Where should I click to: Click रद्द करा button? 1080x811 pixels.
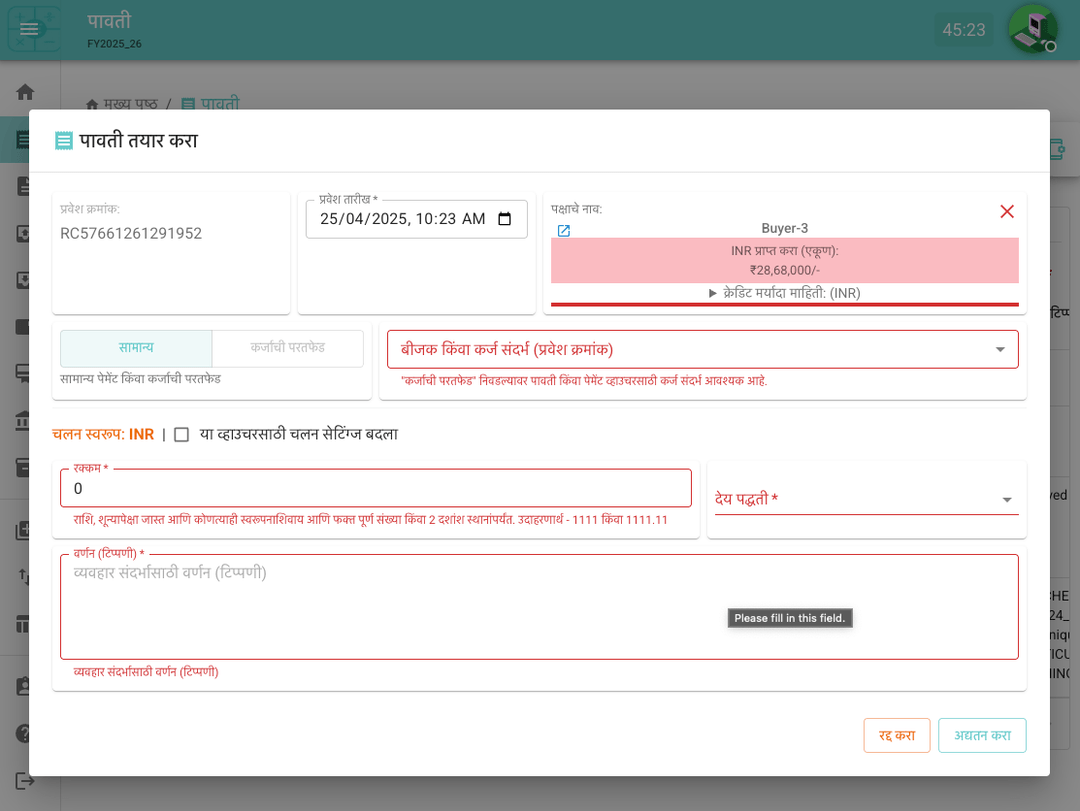coord(896,735)
